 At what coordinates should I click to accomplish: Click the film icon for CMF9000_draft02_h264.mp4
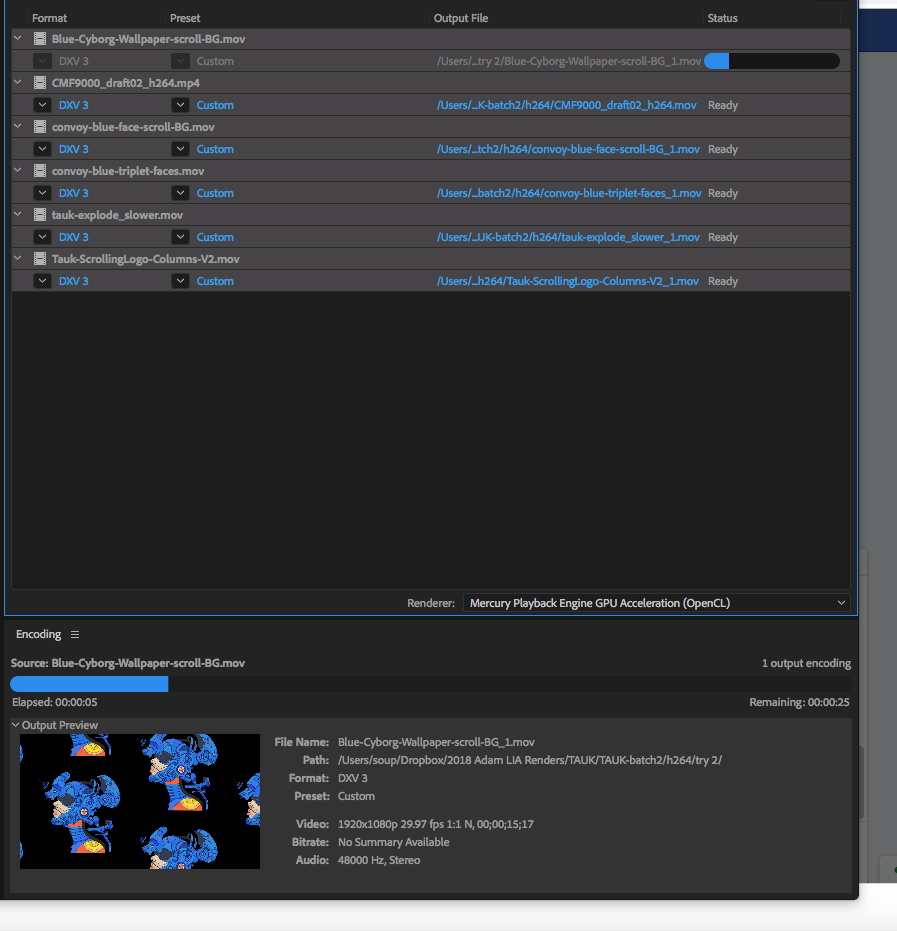40,83
